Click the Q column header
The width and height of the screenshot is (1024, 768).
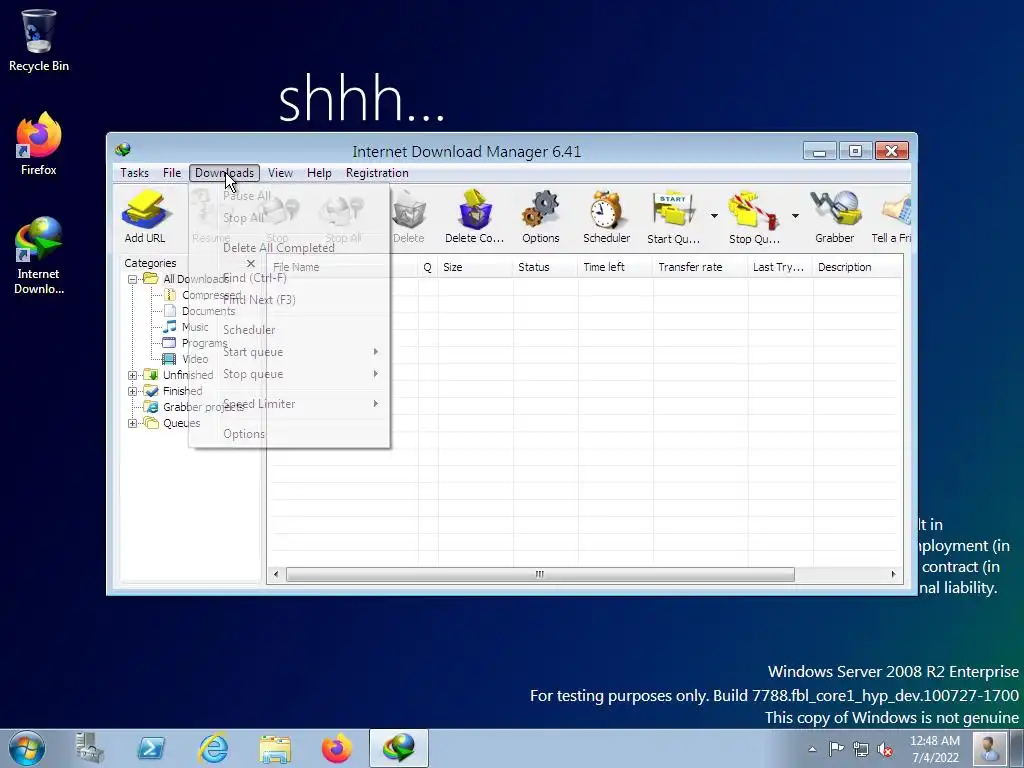[428, 267]
